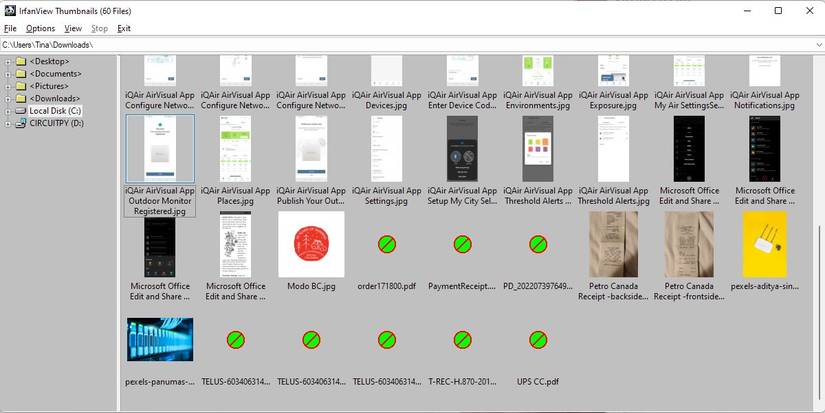
Task: Open the Options menu
Action: (41, 28)
